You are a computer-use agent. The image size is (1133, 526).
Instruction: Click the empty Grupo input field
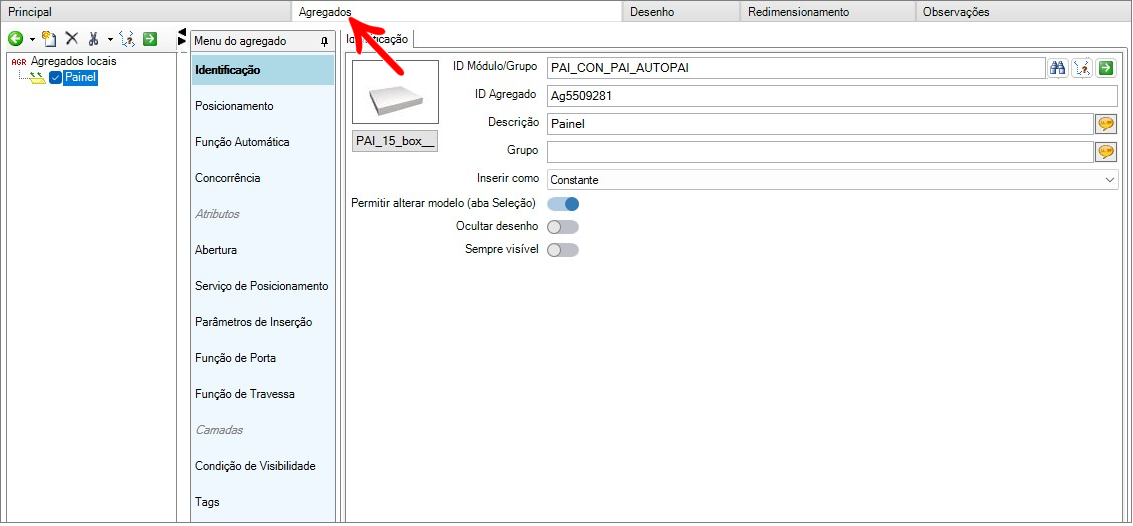point(820,152)
